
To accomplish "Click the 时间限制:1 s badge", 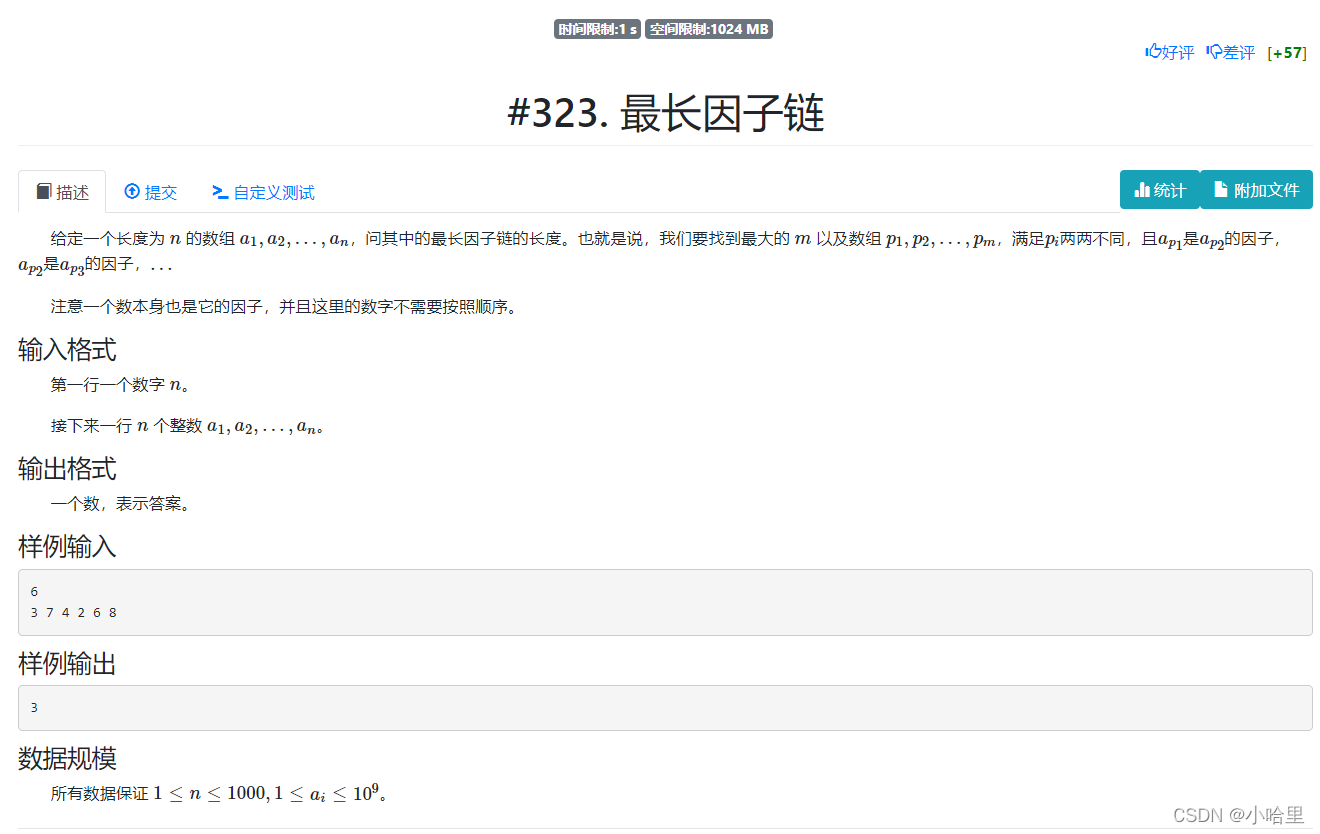I will 595,29.
